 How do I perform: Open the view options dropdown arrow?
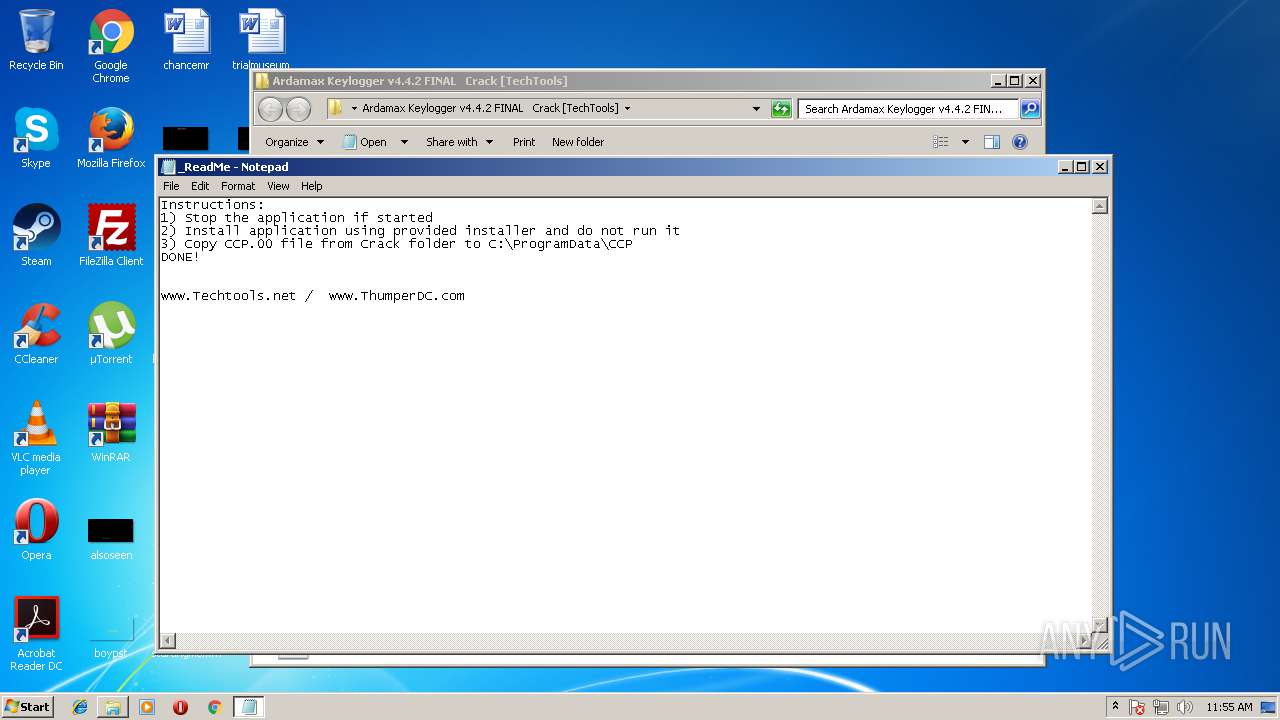(965, 142)
